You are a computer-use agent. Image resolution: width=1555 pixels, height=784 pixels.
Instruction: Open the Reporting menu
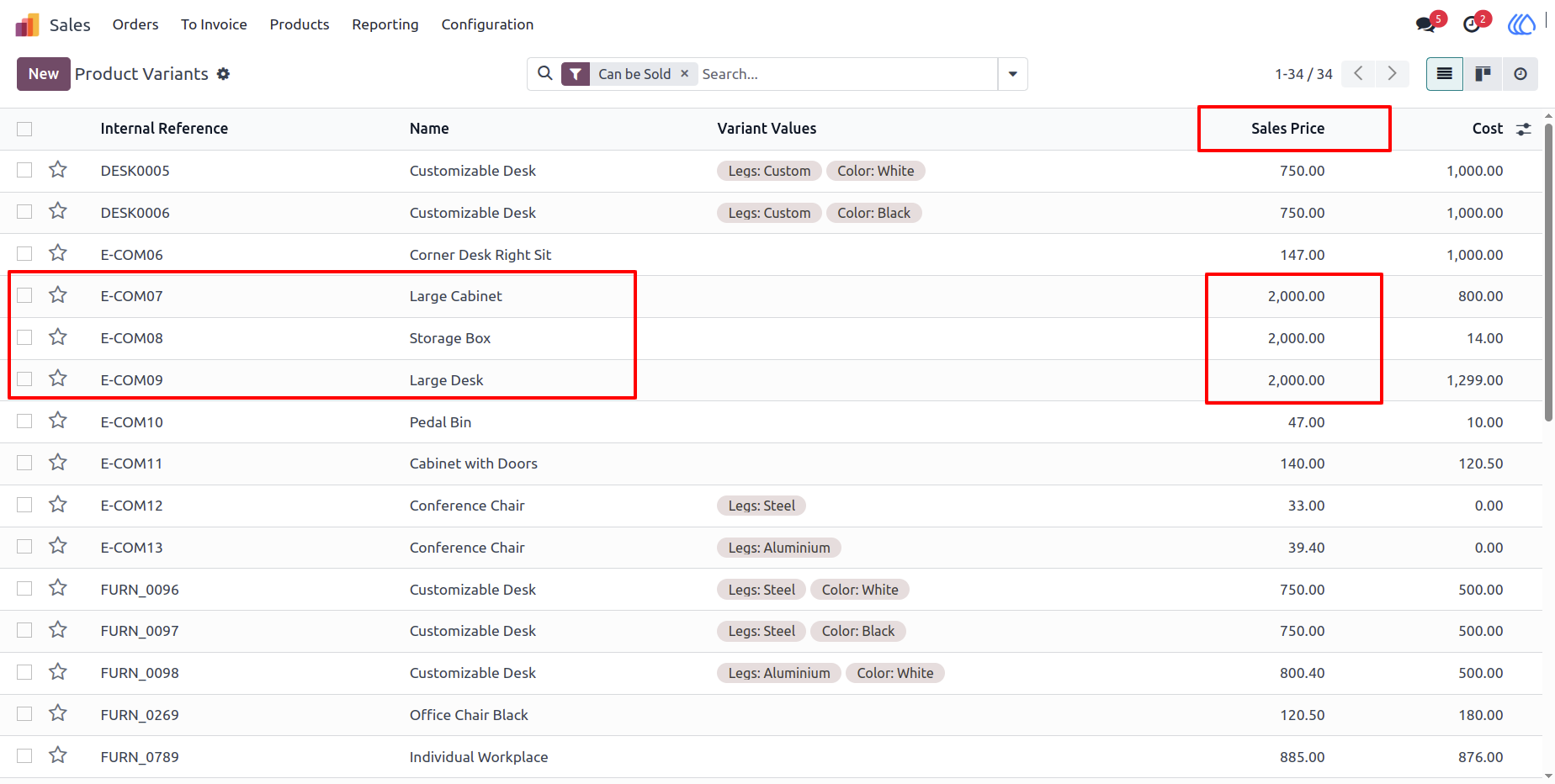point(385,24)
